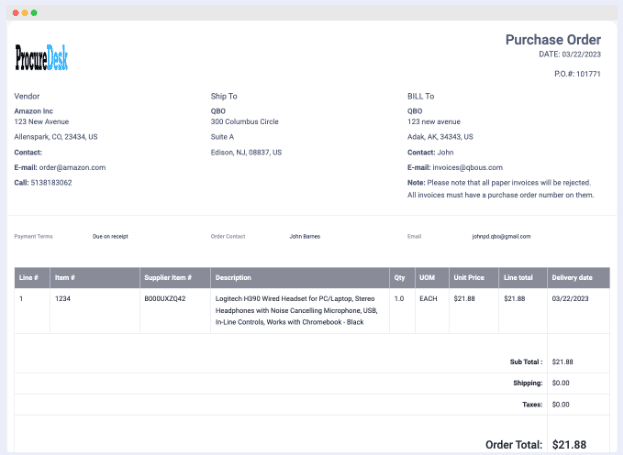Select supplier item code B000UXZQ42
The image size is (623, 455).
(165, 298)
